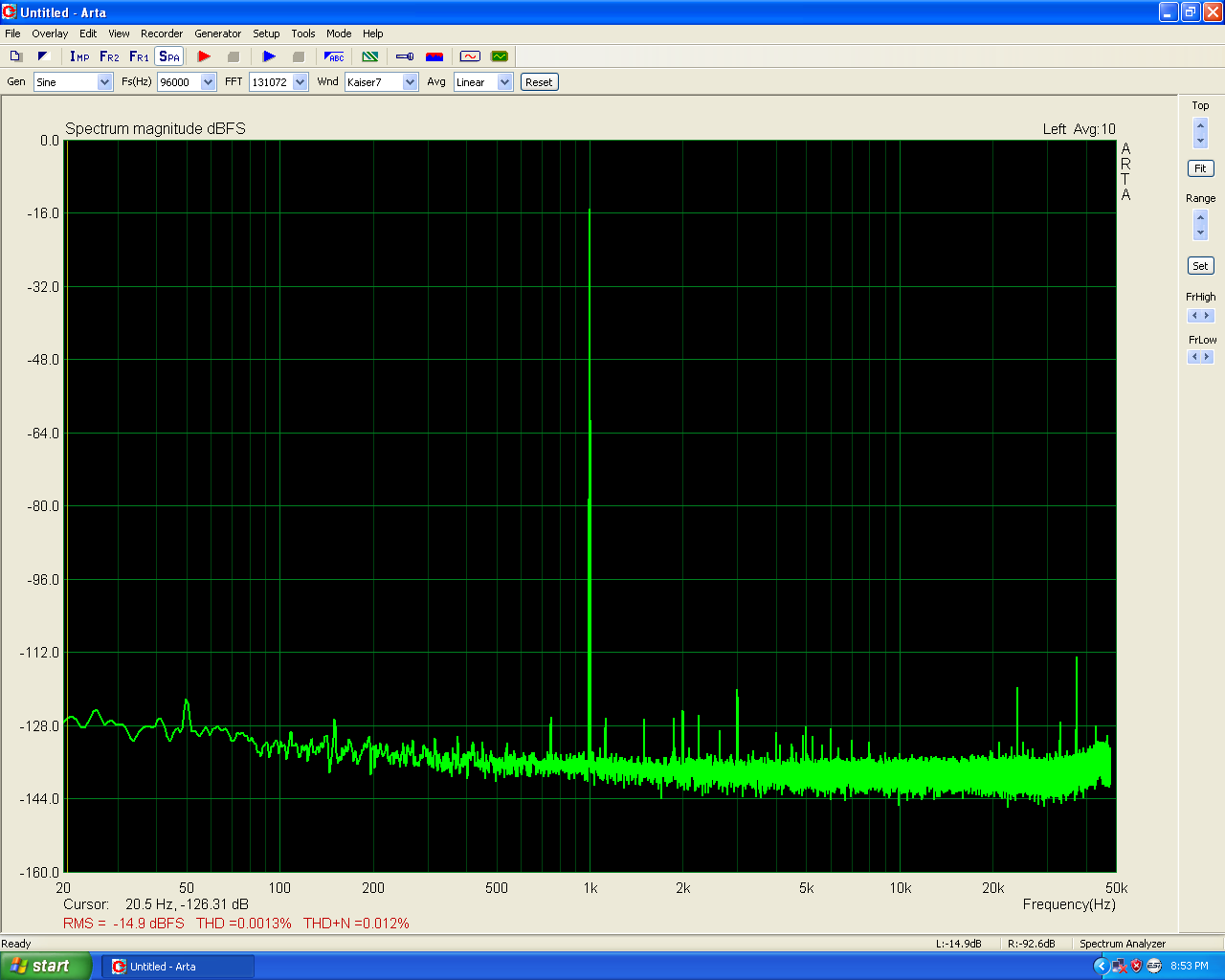Screen dimensions: 1225x980
Task: Click the gray stop square after blue arrow
Action: click(298, 56)
